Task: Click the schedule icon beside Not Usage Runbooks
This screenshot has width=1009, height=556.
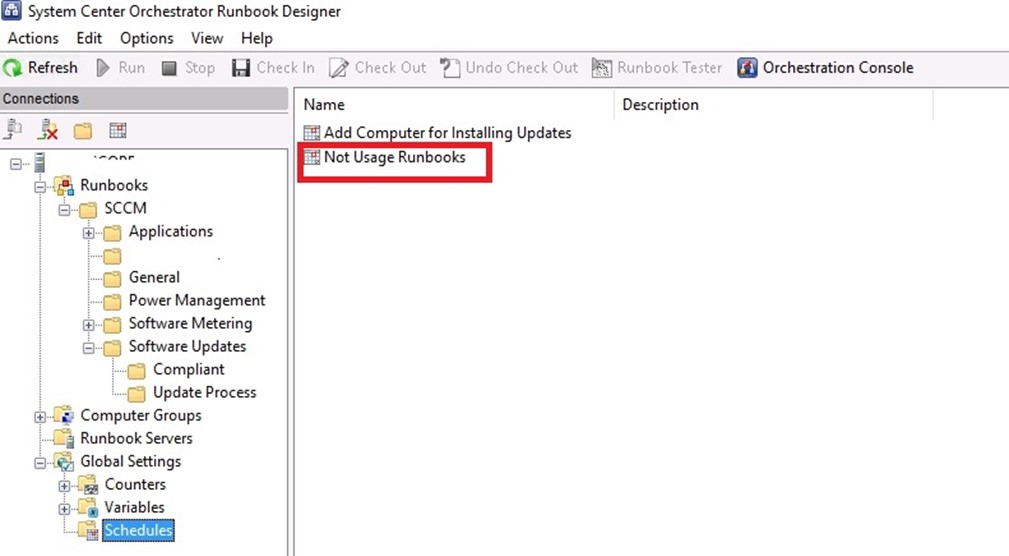Action: [312, 156]
